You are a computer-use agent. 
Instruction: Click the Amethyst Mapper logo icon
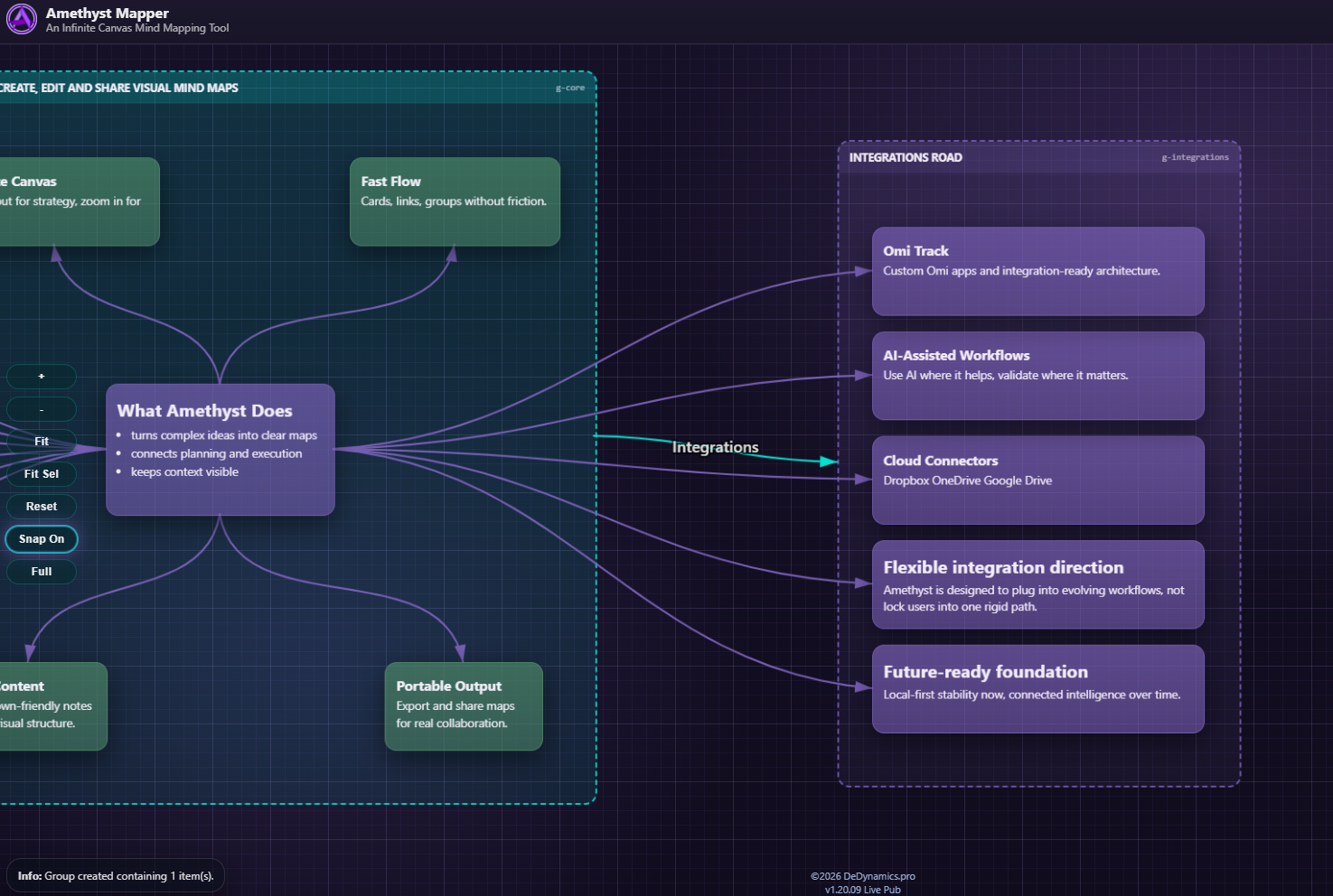coord(22,19)
